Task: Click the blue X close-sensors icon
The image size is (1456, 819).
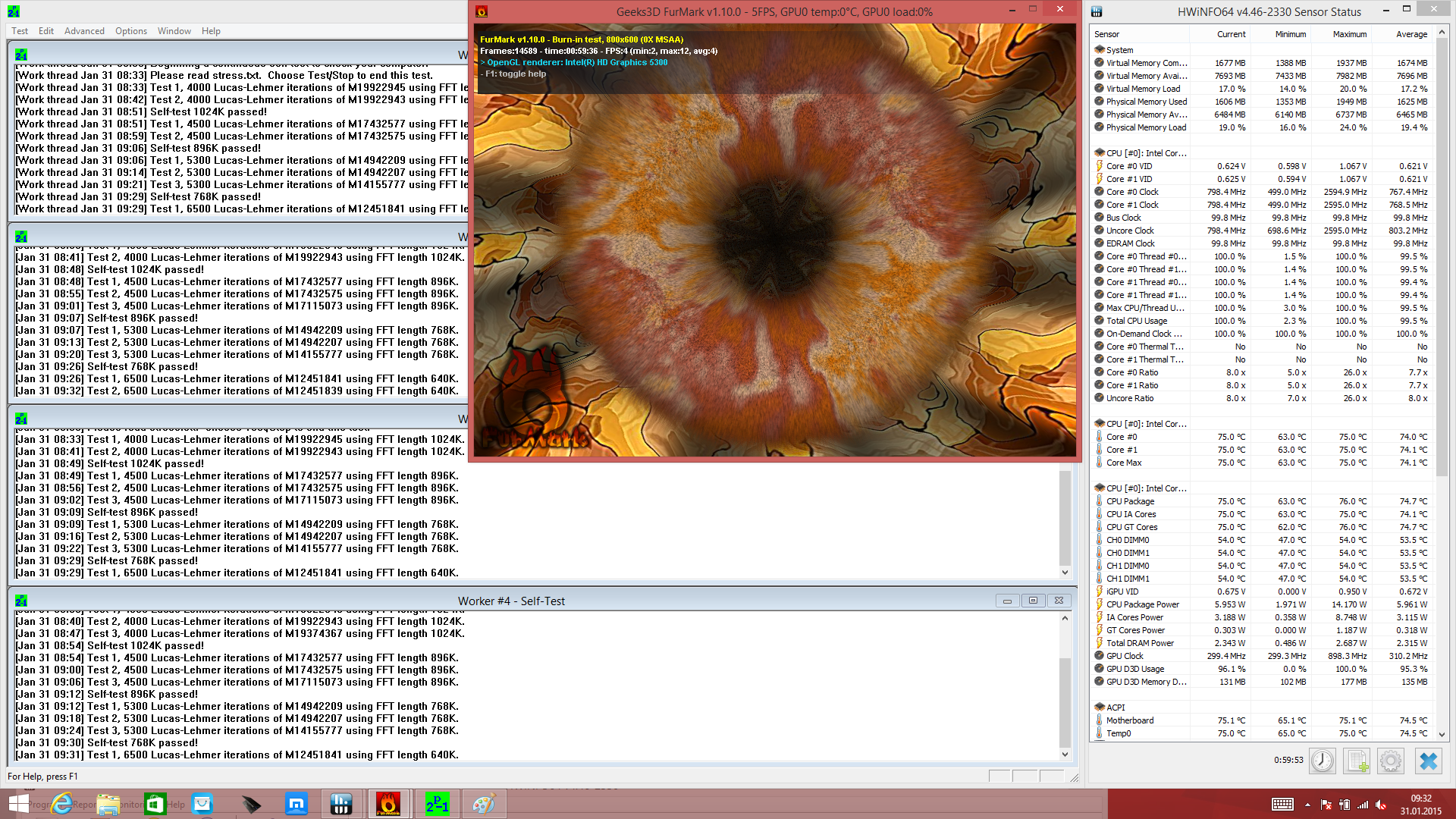Action: pos(1428,761)
